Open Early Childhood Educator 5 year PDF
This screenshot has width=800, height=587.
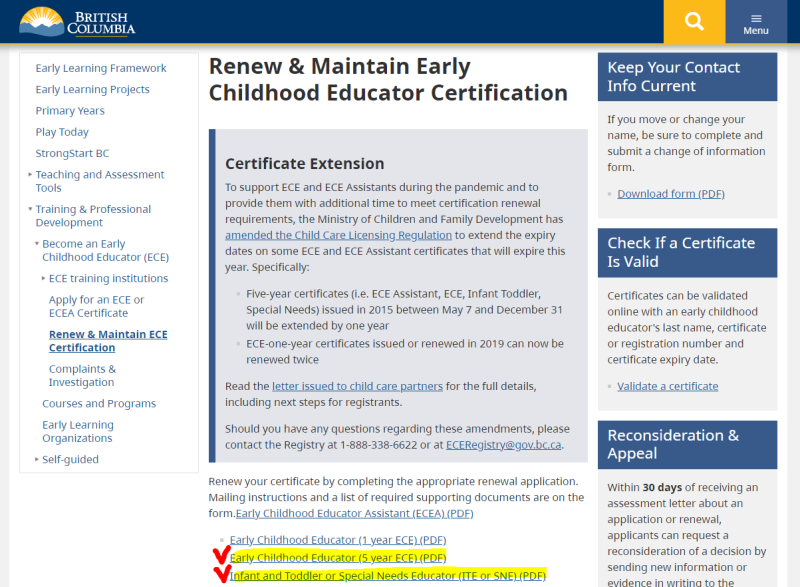pos(338,558)
